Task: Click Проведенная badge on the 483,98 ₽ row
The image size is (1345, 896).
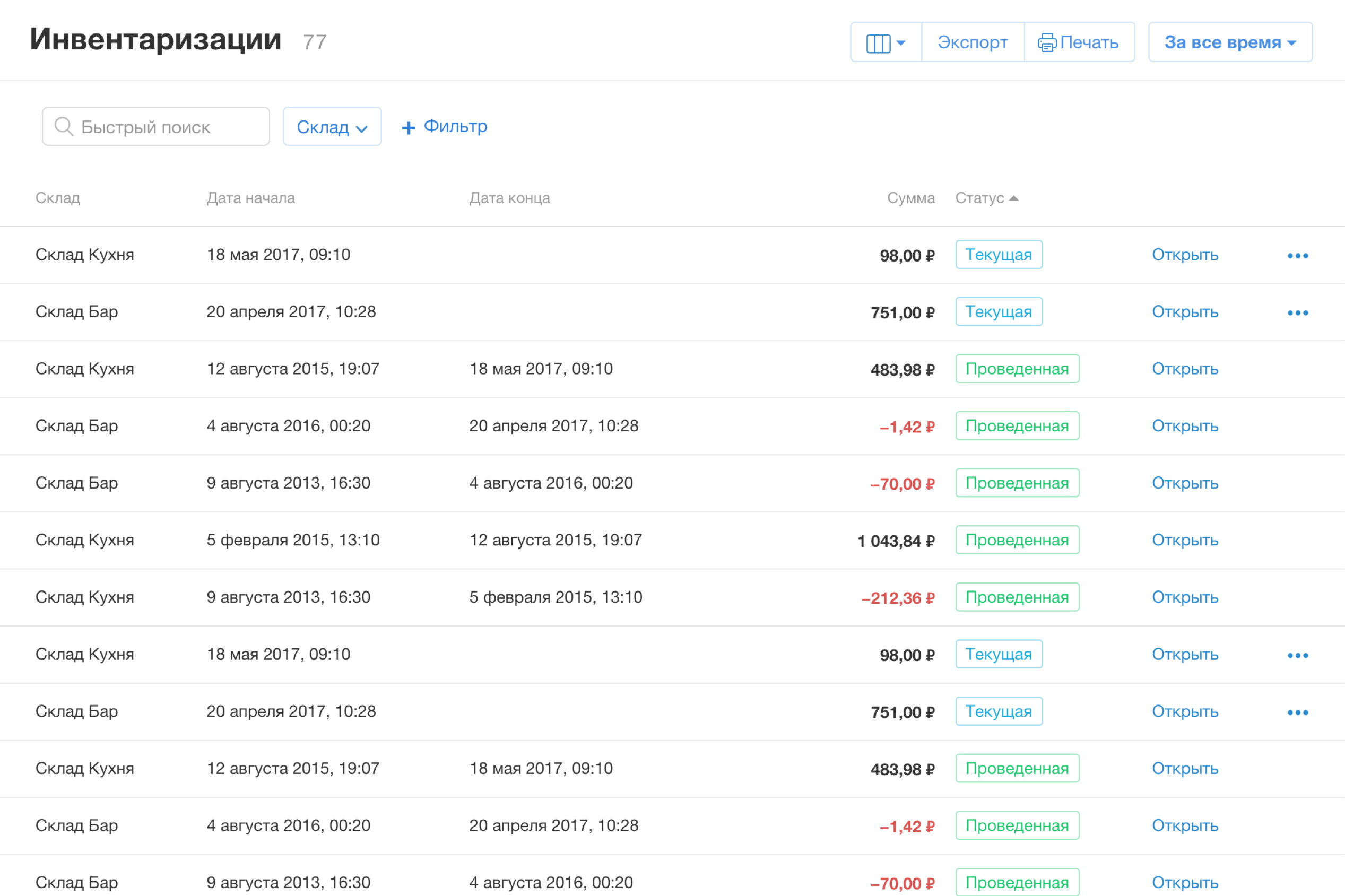Action: point(1017,369)
